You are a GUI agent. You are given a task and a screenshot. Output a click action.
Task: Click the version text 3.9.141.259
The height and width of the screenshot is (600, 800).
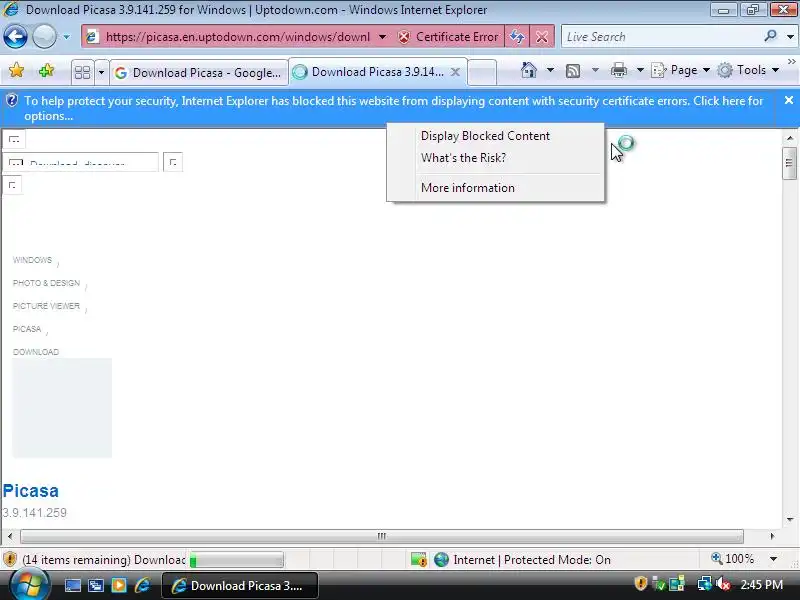35,513
